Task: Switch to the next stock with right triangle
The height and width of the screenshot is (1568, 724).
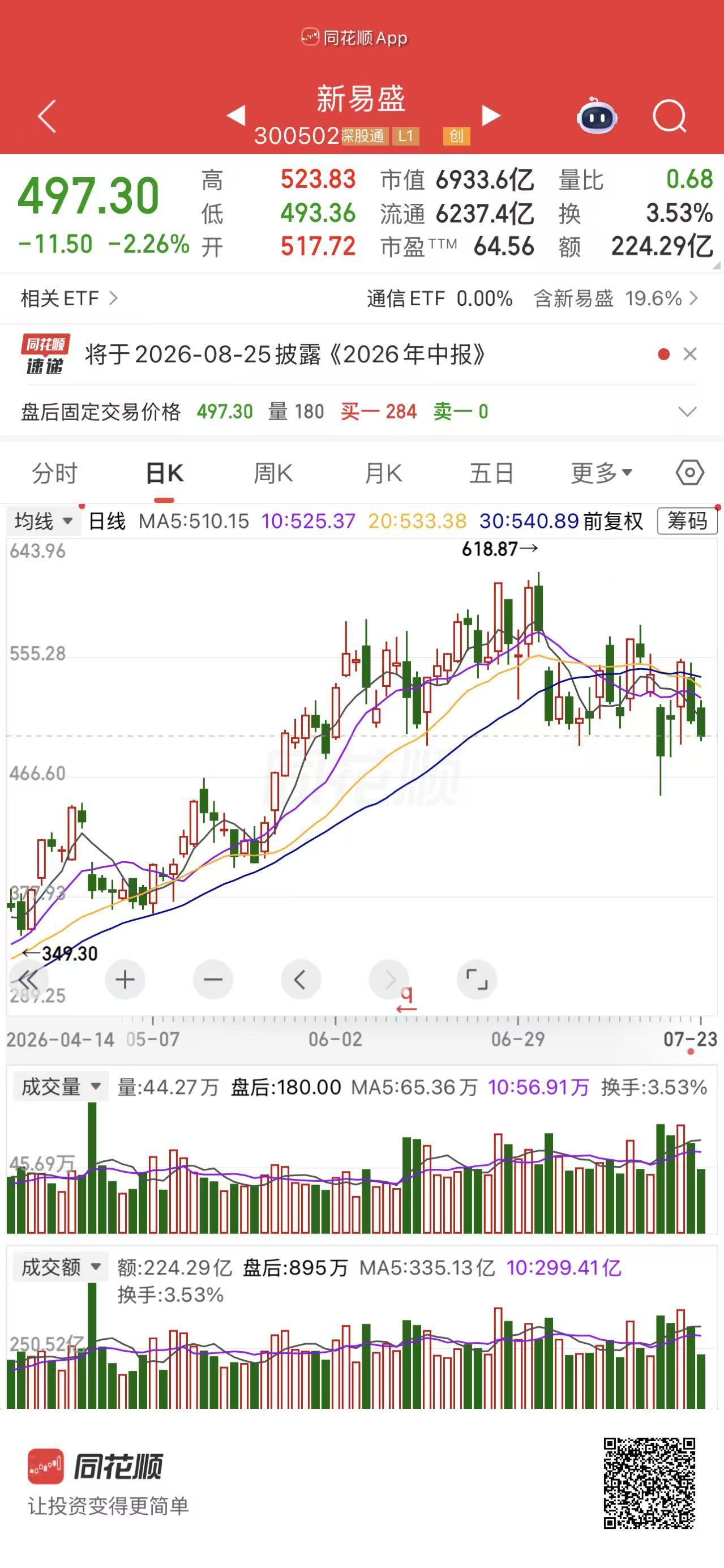Action: (491, 115)
